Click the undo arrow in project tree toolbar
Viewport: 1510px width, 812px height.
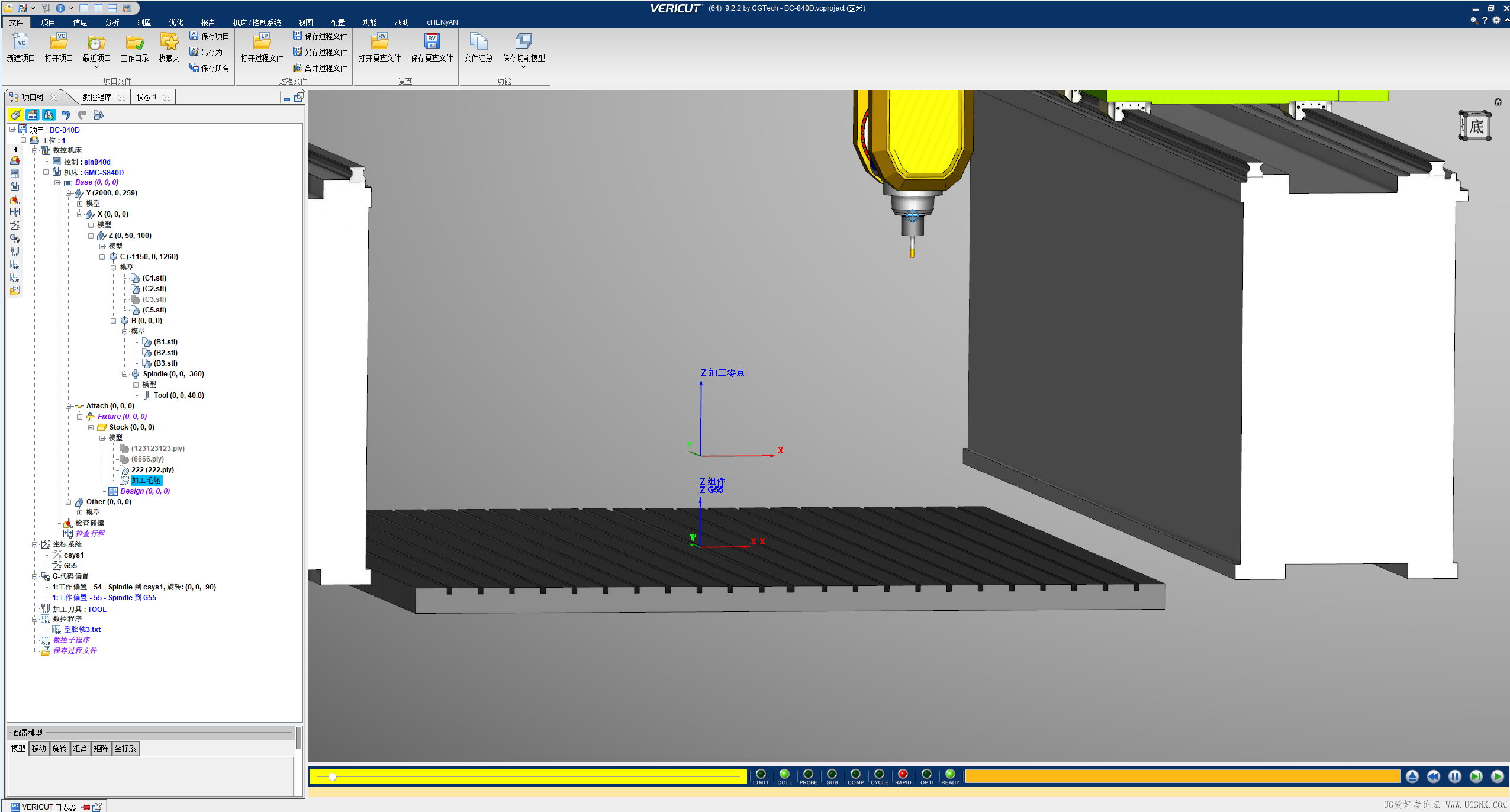(66, 115)
